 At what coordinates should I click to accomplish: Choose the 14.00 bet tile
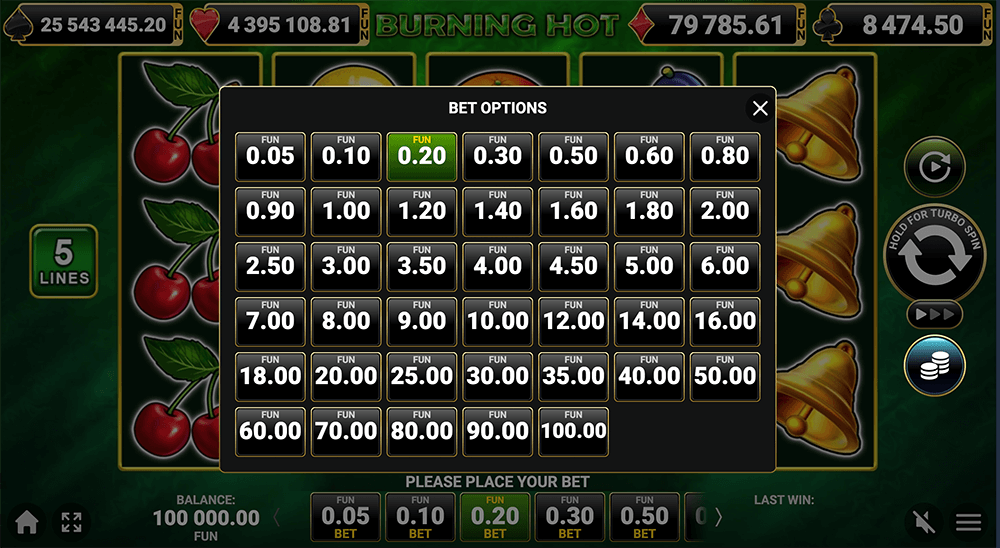point(649,322)
